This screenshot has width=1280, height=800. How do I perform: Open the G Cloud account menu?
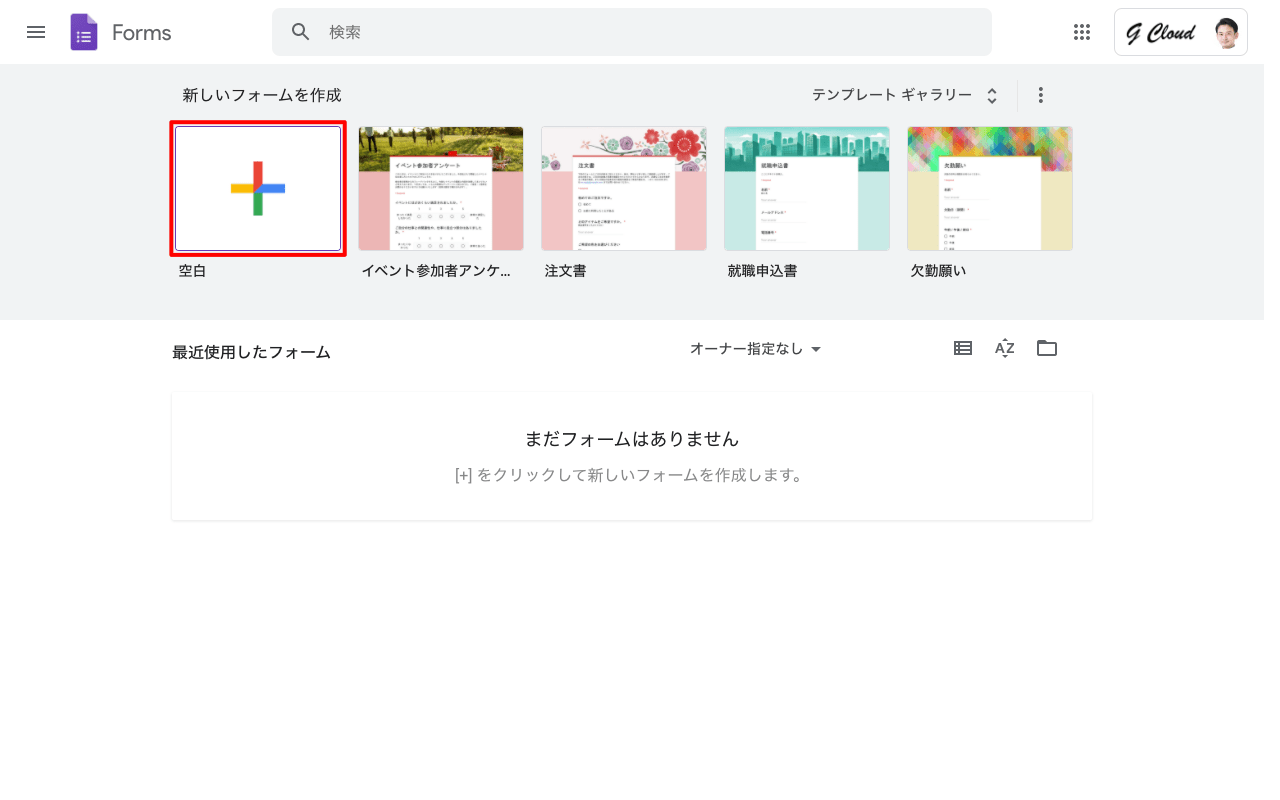tap(1181, 32)
